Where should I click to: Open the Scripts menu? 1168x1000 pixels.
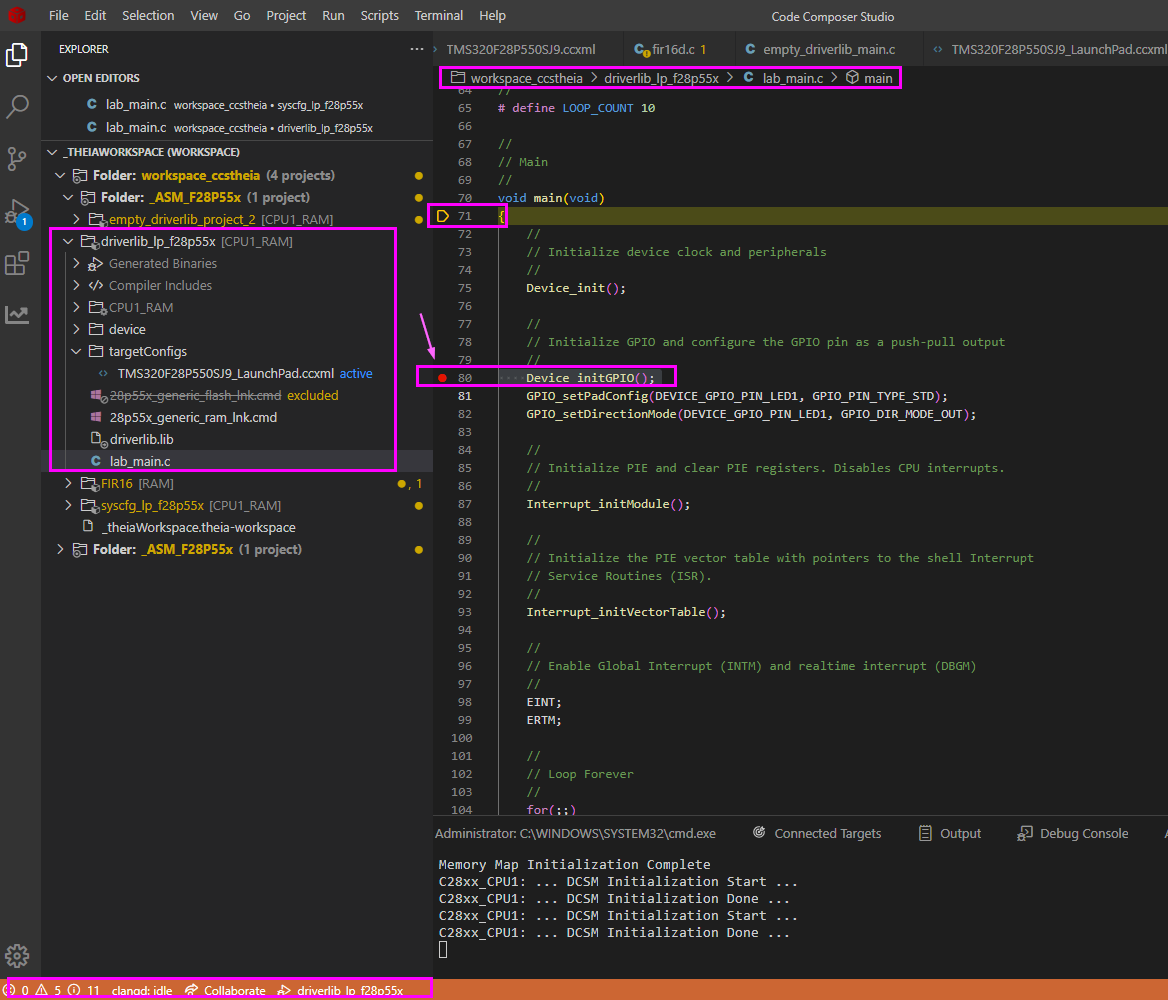379,16
